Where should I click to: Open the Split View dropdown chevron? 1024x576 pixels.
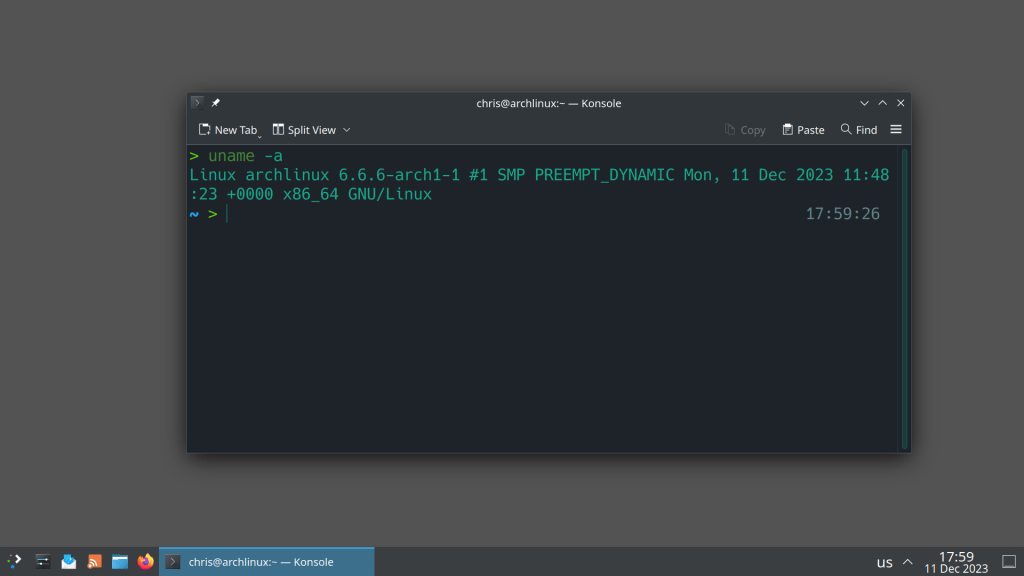pyautogui.click(x=347, y=130)
